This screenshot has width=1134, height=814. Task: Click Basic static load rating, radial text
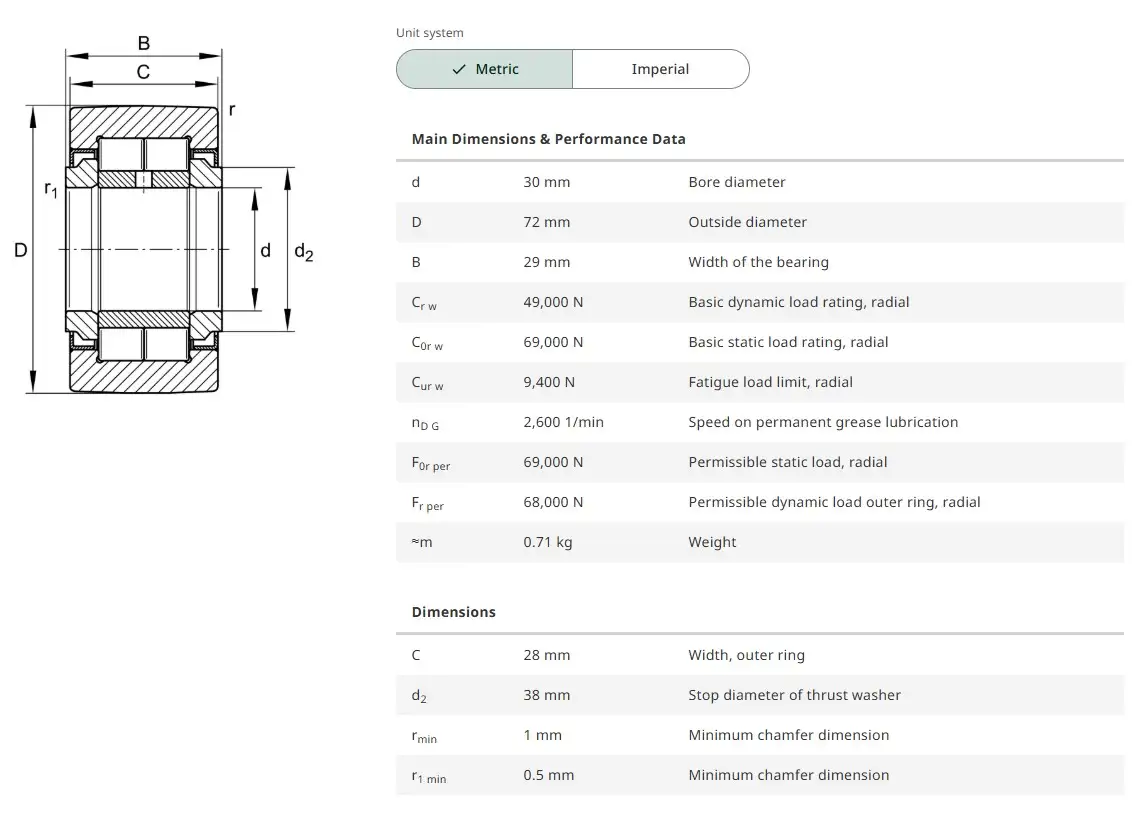tap(788, 342)
